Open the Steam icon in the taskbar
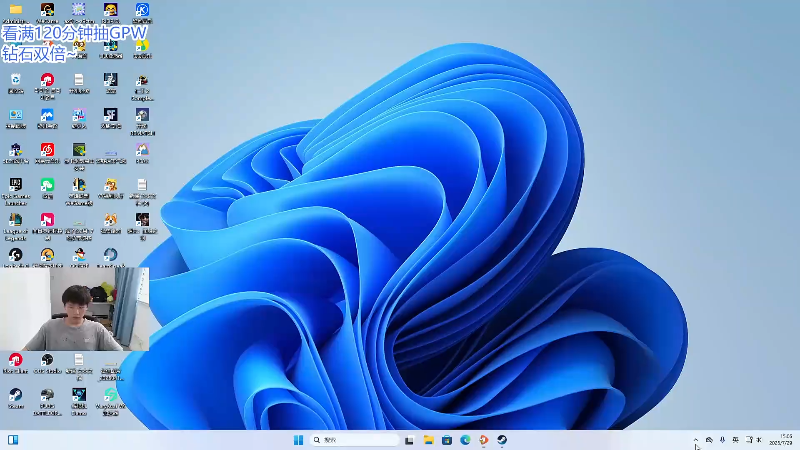This screenshot has height=450, width=800. coord(502,440)
